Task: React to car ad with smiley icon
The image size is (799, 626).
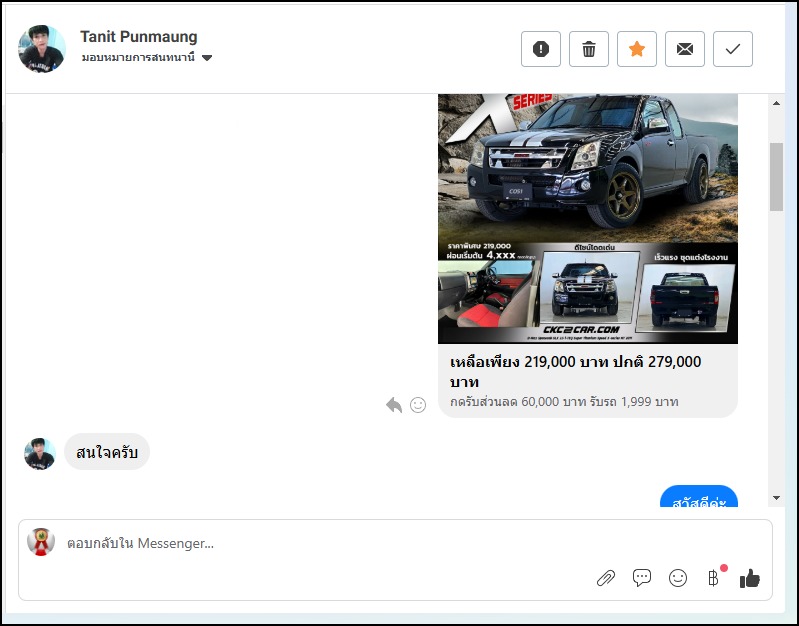Action: 418,405
